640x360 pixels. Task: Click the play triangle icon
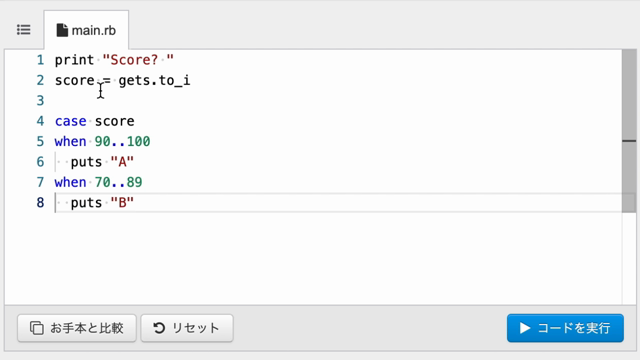pos(525,328)
